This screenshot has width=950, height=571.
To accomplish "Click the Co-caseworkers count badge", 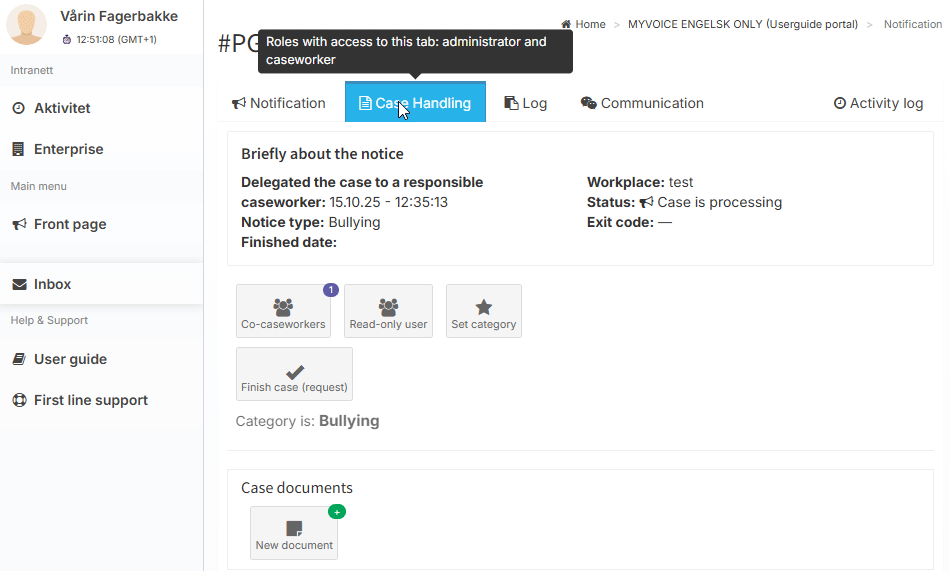I will (x=331, y=290).
